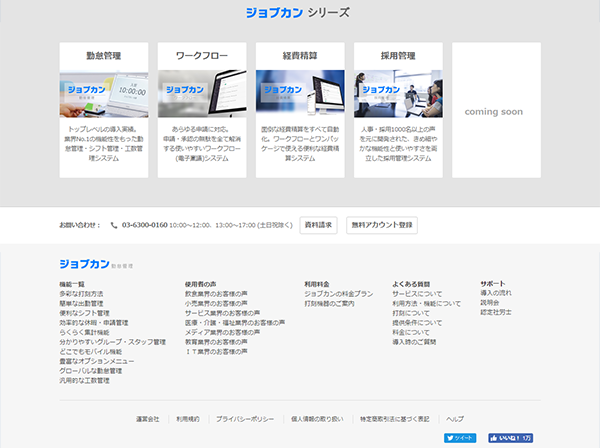Open the 導入時のご質問 link
This screenshot has height=448, width=600.
[x=414, y=342]
